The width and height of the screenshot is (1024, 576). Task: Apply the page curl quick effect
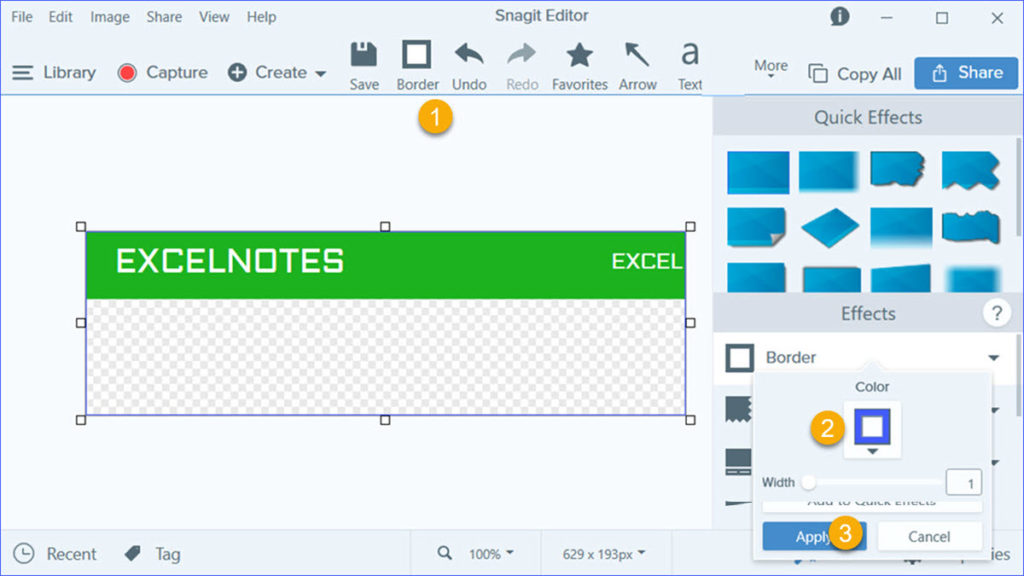(x=757, y=227)
